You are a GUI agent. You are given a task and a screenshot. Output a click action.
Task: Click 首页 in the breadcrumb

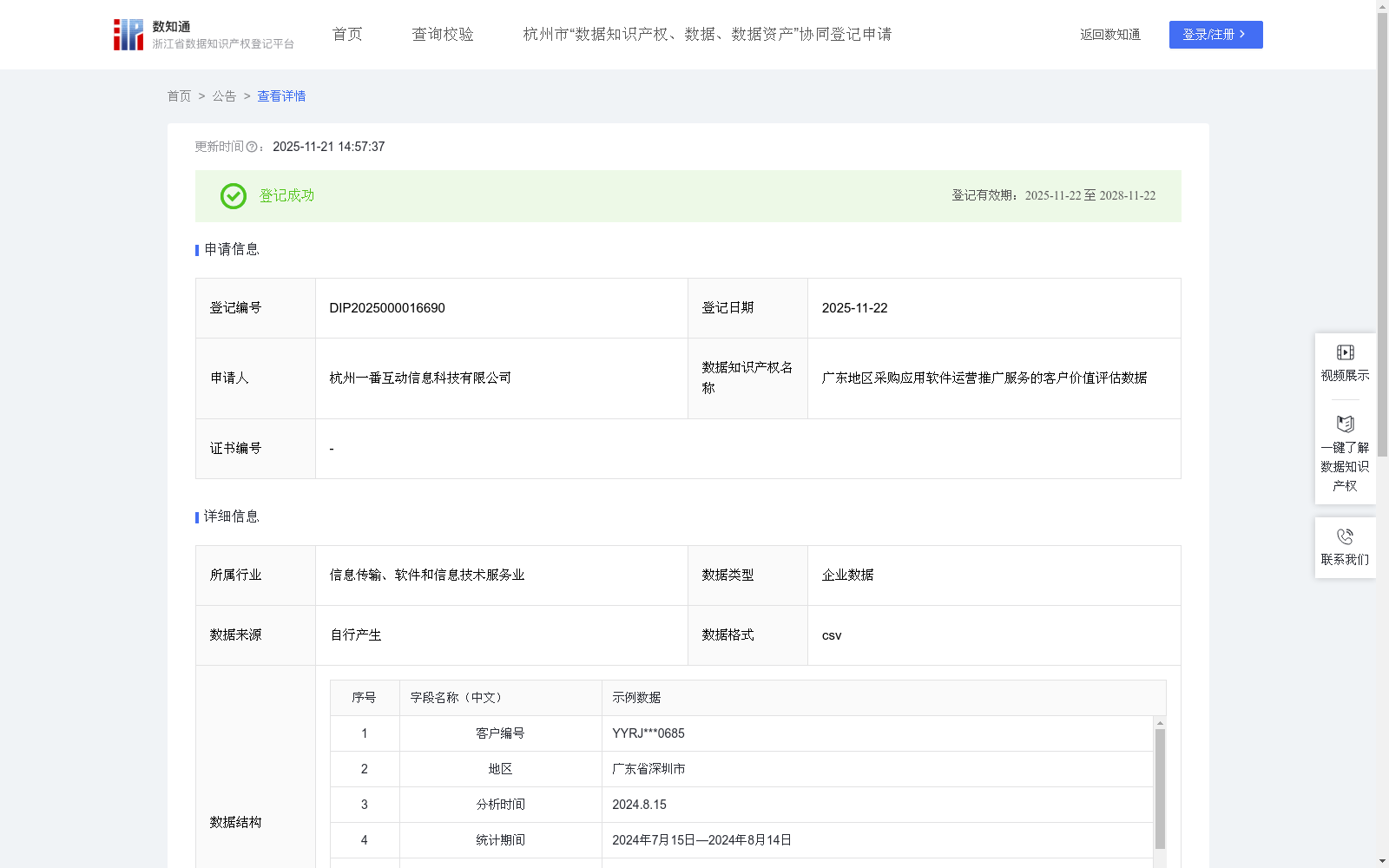point(180,96)
